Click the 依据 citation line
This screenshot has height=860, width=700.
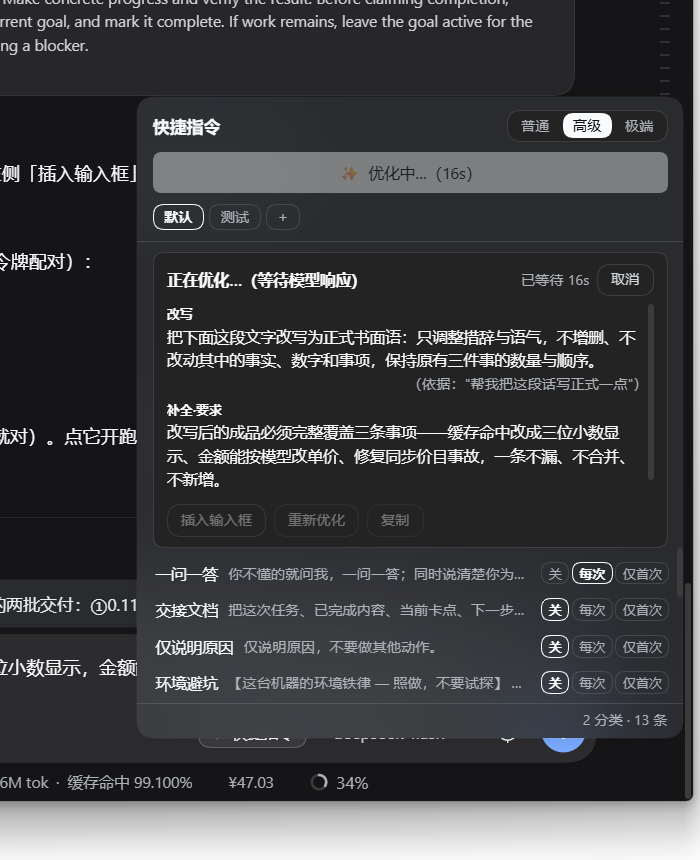[x=527, y=384]
